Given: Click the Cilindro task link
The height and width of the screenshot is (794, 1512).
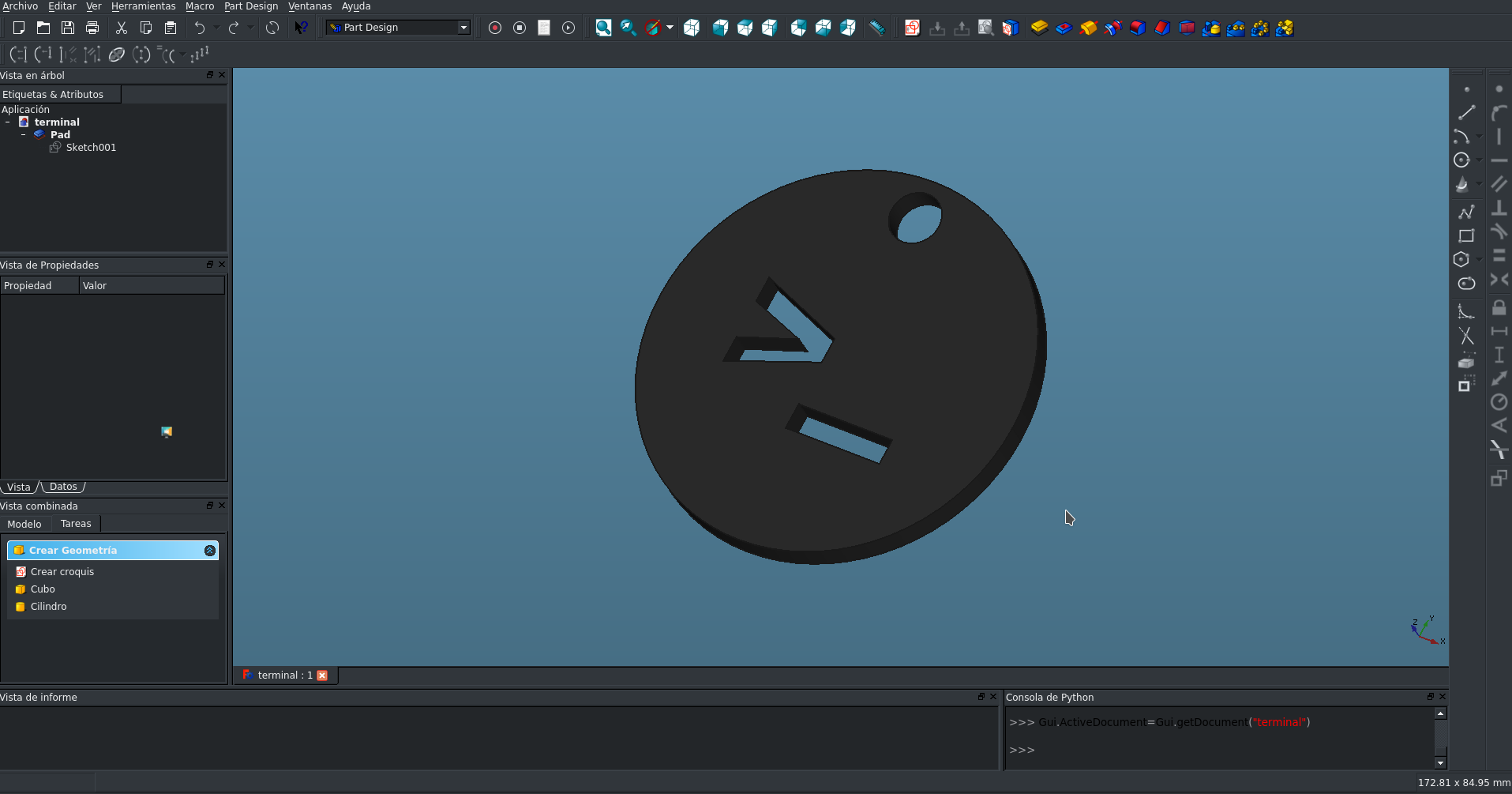Looking at the screenshot, I should pos(48,607).
